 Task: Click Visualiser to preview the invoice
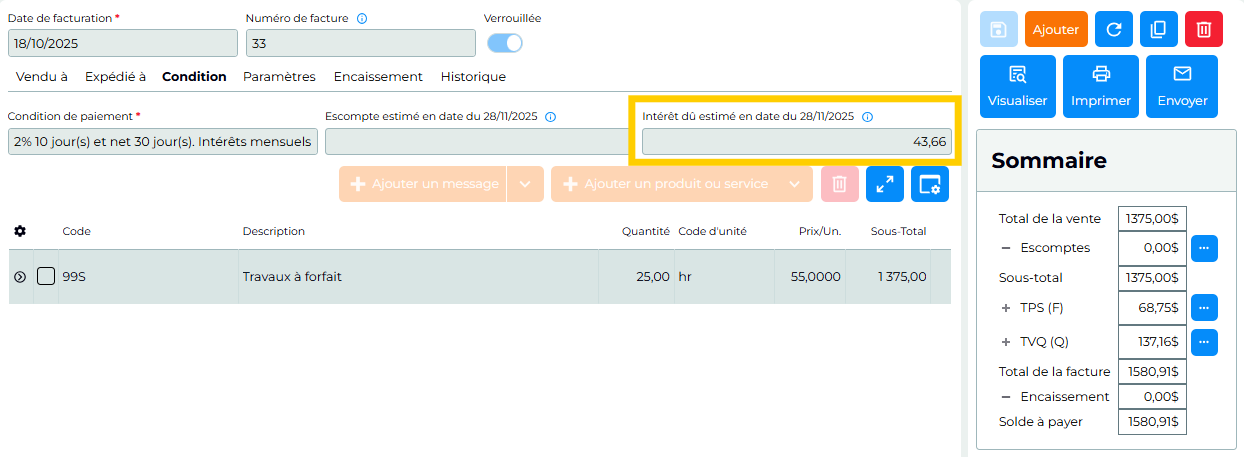click(1017, 86)
